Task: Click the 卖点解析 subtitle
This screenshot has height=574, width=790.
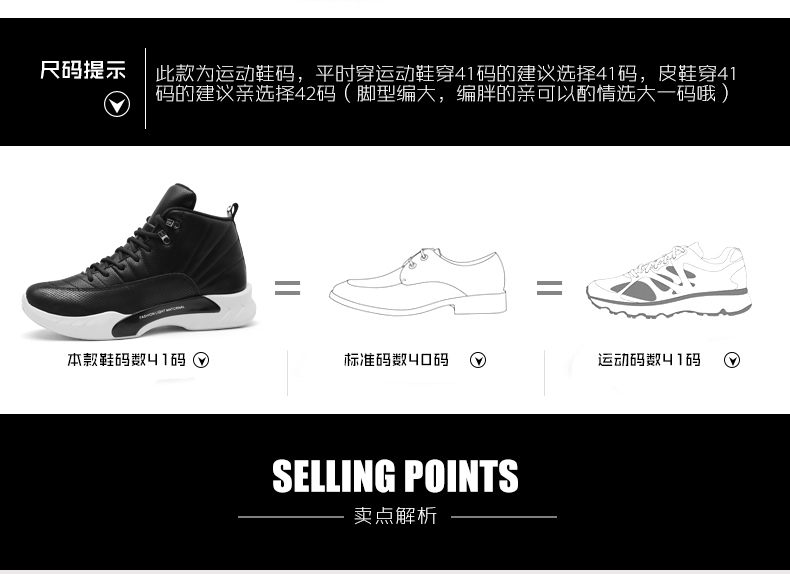Action: click(395, 516)
